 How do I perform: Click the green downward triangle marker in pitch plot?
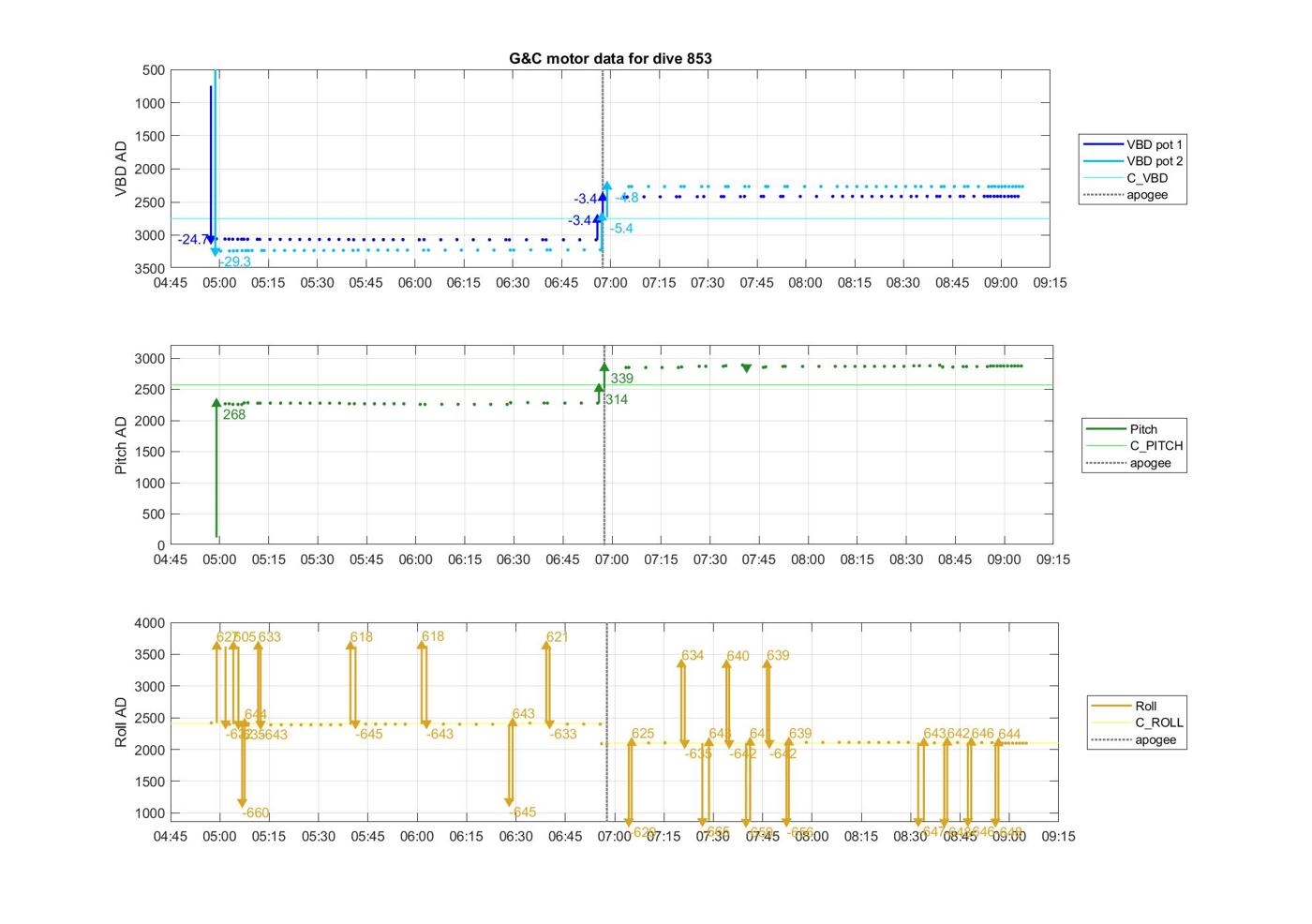coord(746,368)
